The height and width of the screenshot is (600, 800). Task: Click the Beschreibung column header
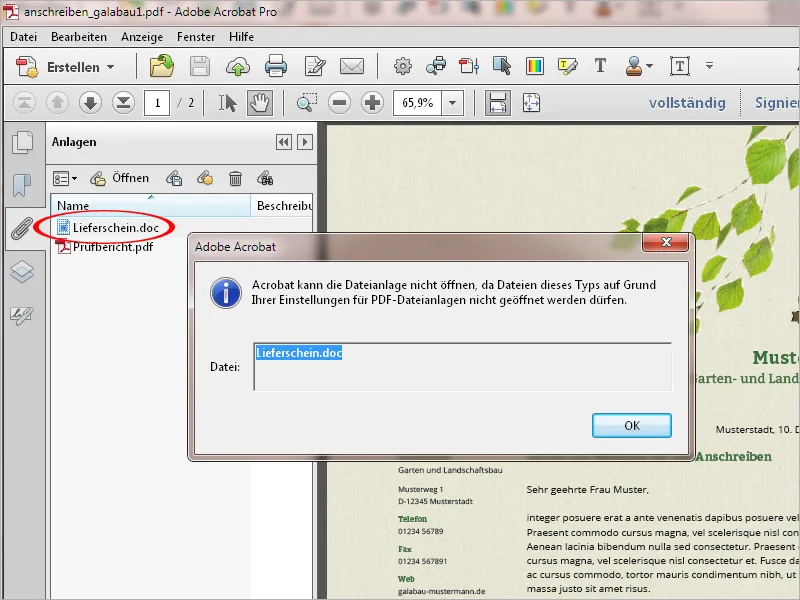click(x=282, y=205)
